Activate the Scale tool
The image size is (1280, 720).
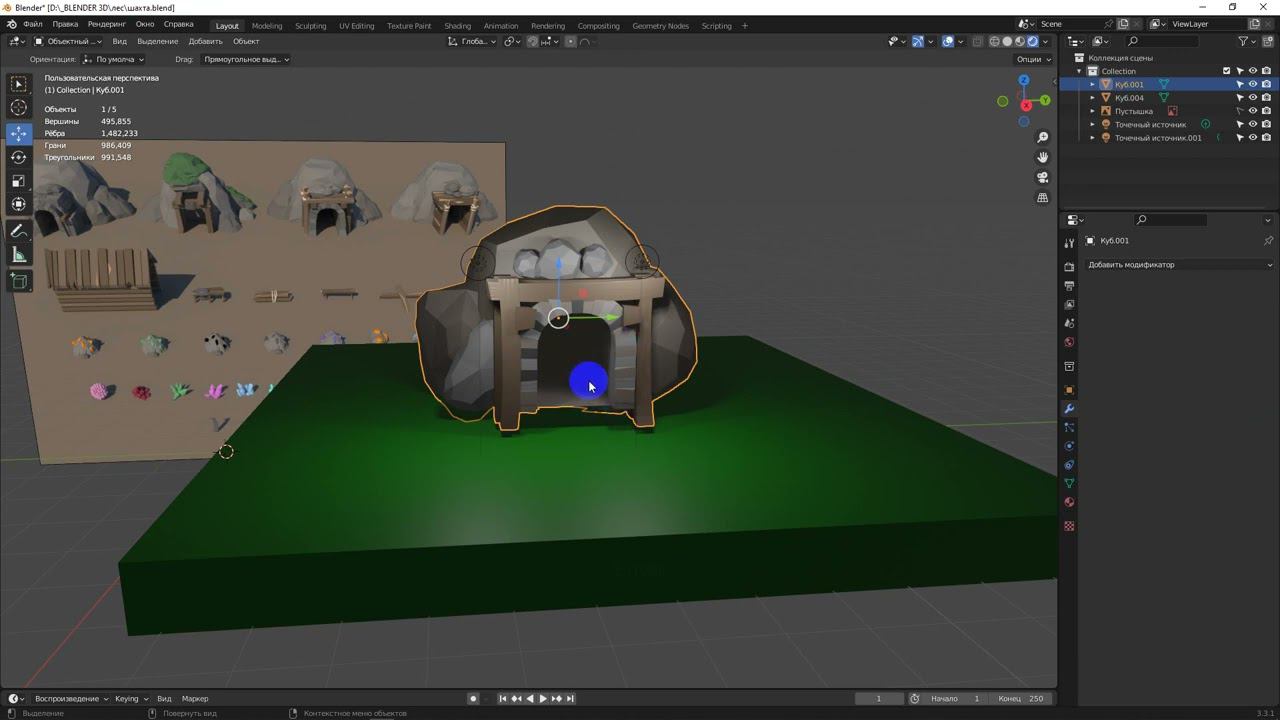18,181
